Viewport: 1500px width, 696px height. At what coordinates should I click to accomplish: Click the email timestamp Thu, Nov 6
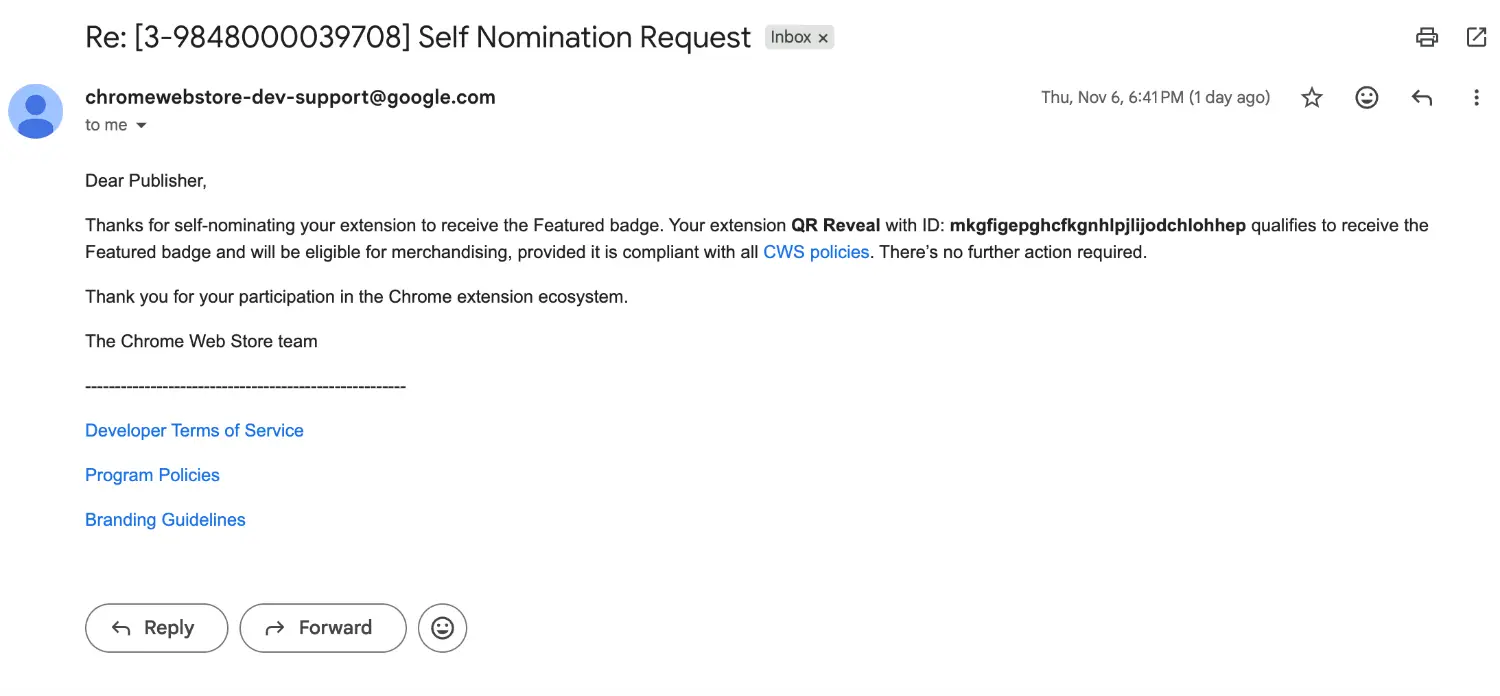pos(1155,97)
